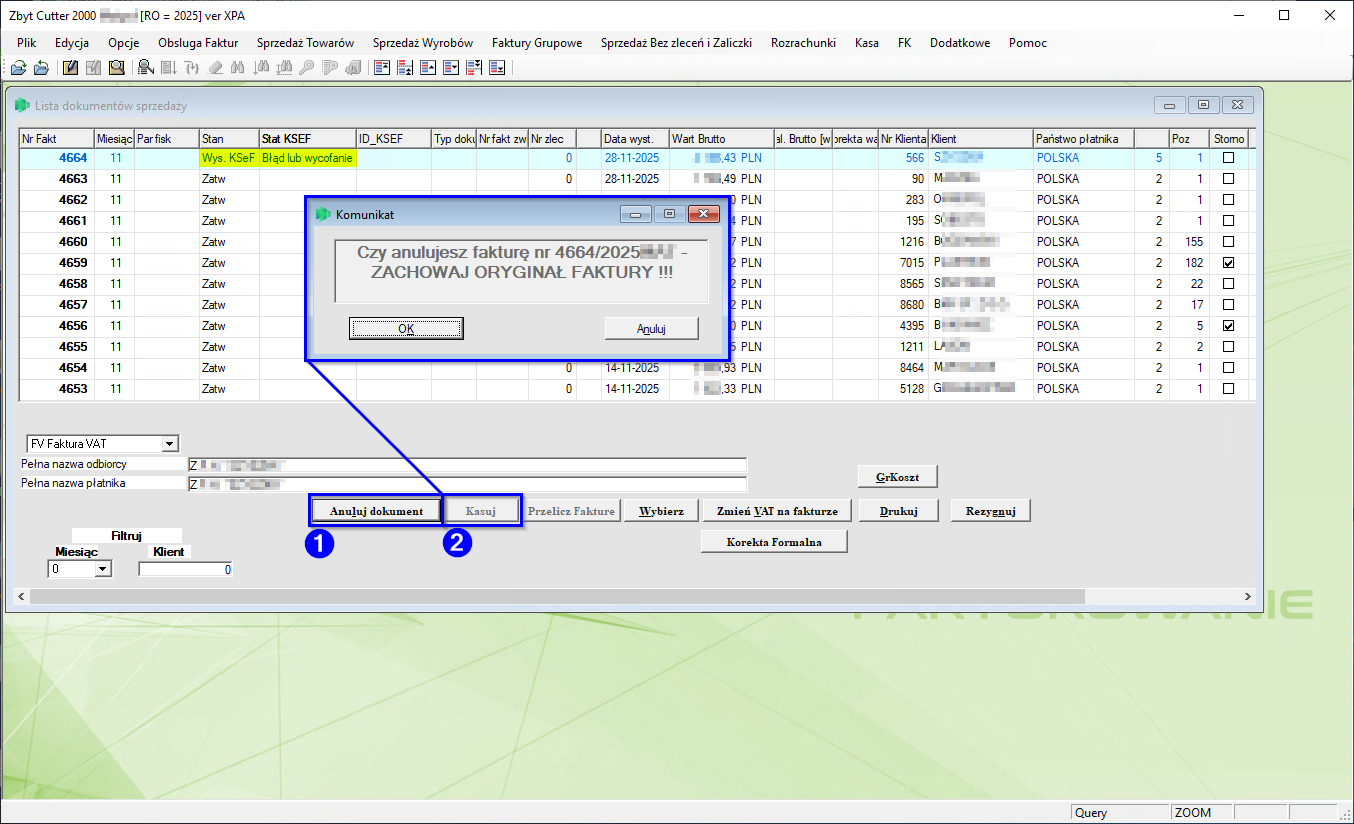Click the Korekta Formalna button
The height and width of the screenshot is (824, 1354).
(x=774, y=542)
